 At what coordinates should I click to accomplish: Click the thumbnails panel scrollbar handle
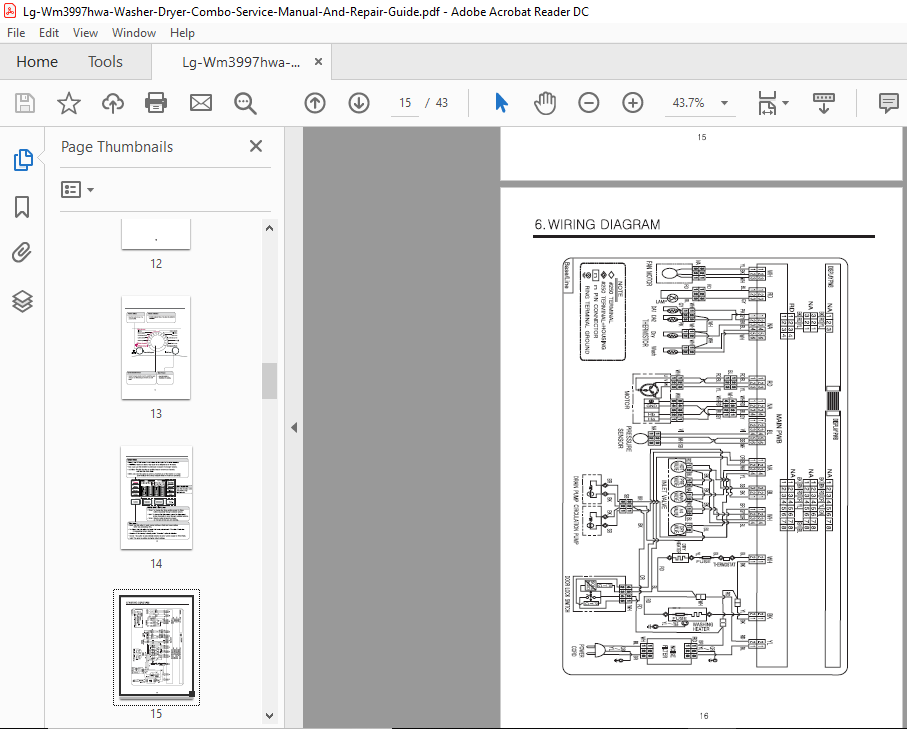(269, 381)
